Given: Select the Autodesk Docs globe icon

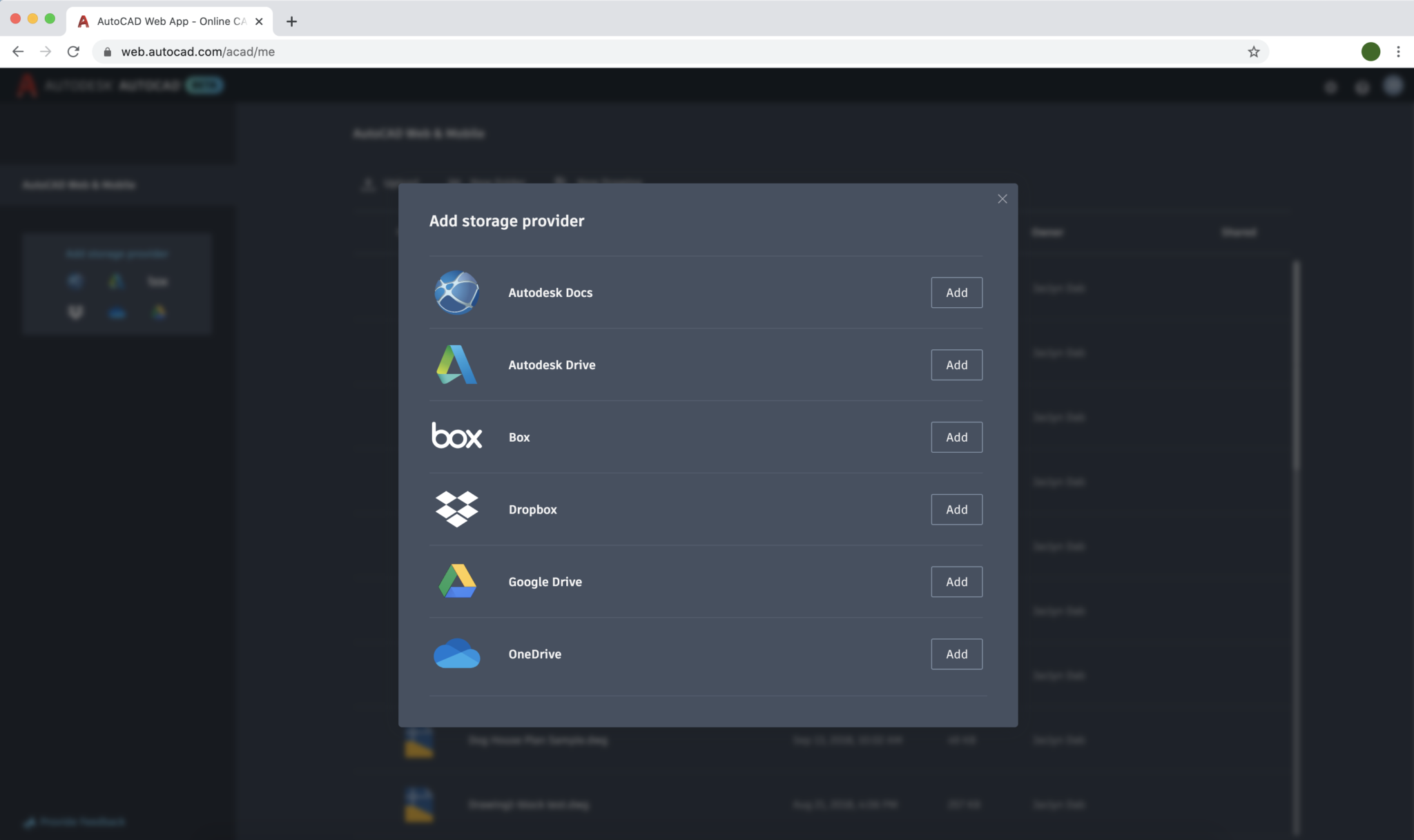Looking at the screenshot, I should coord(456,292).
